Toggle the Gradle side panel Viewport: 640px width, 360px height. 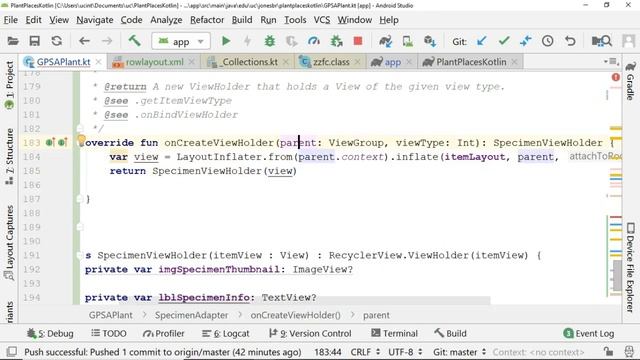pyautogui.click(x=631, y=82)
